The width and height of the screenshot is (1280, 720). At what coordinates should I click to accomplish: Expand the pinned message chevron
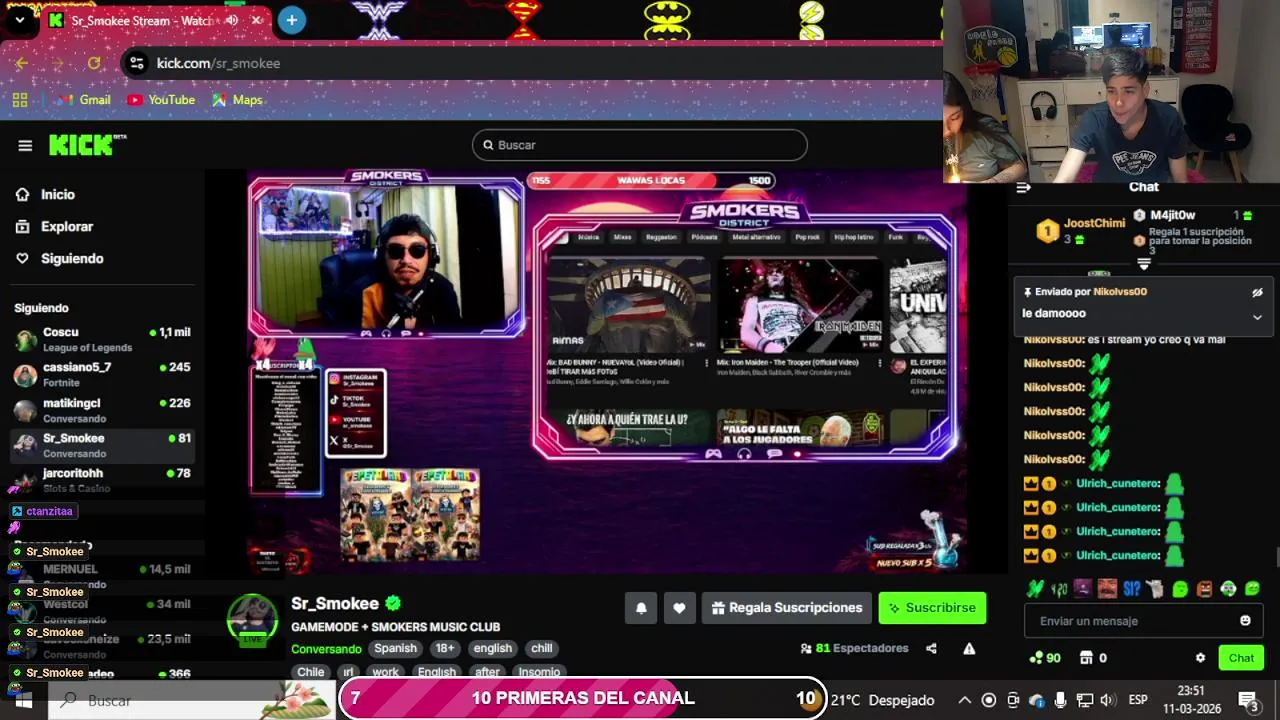coord(1257,316)
